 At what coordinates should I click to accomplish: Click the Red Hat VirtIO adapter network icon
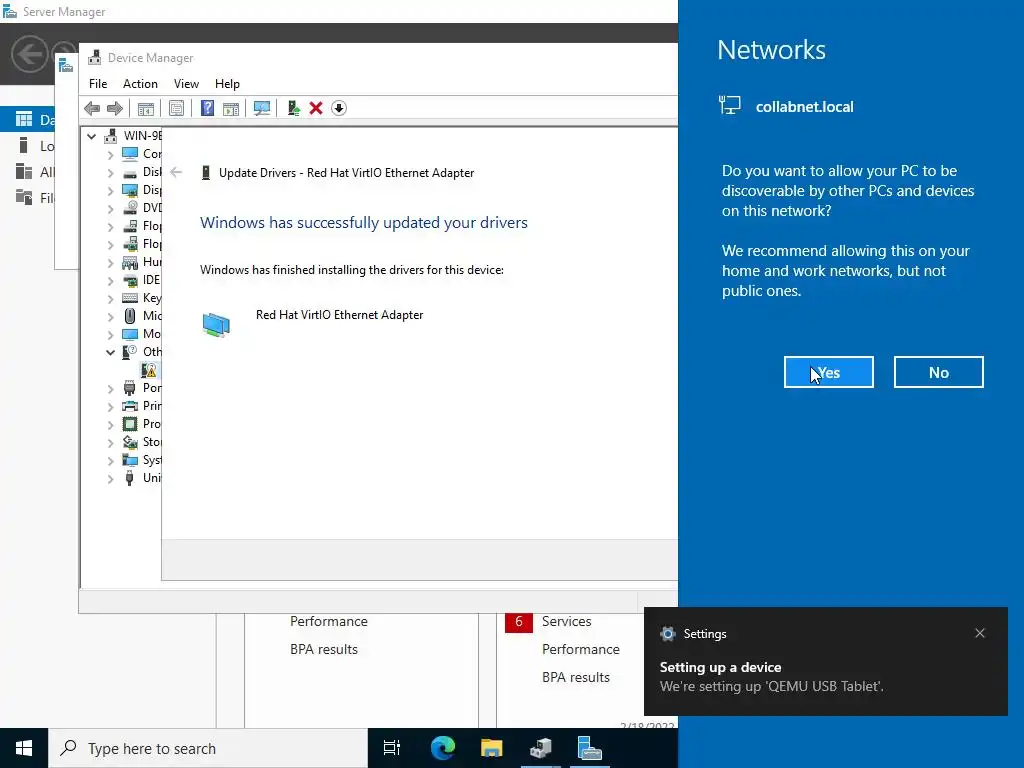(x=216, y=325)
